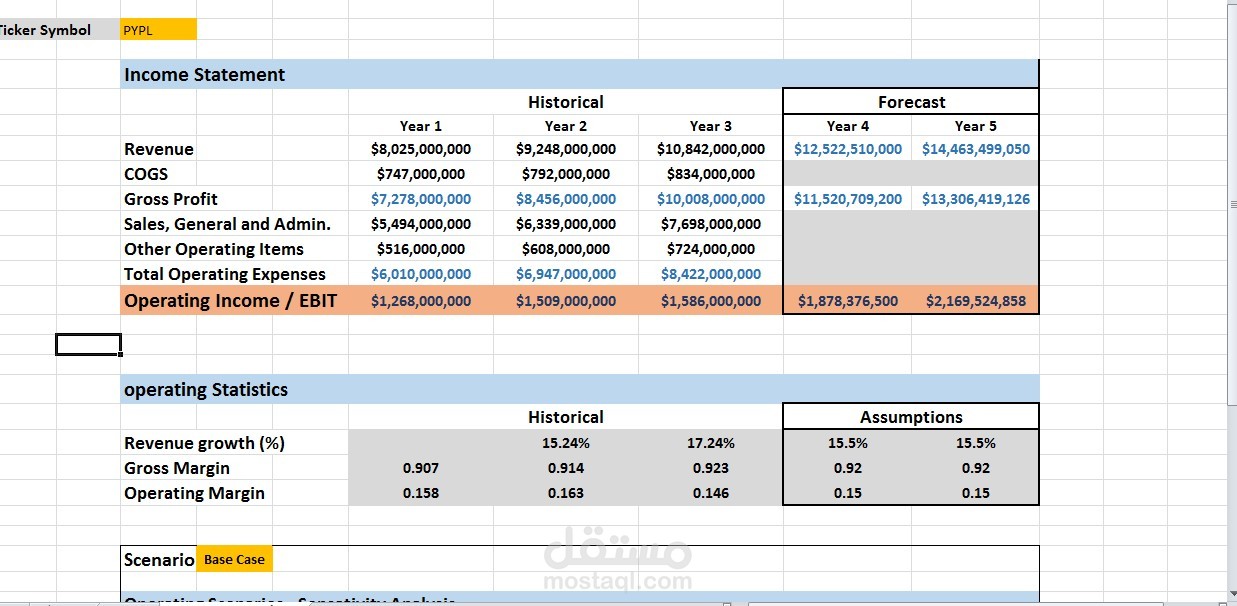Select forecast EBIT $2,169,524,858
This screenshot has width=1237, height=606.
pyautogui.click(x=976, y=301)
